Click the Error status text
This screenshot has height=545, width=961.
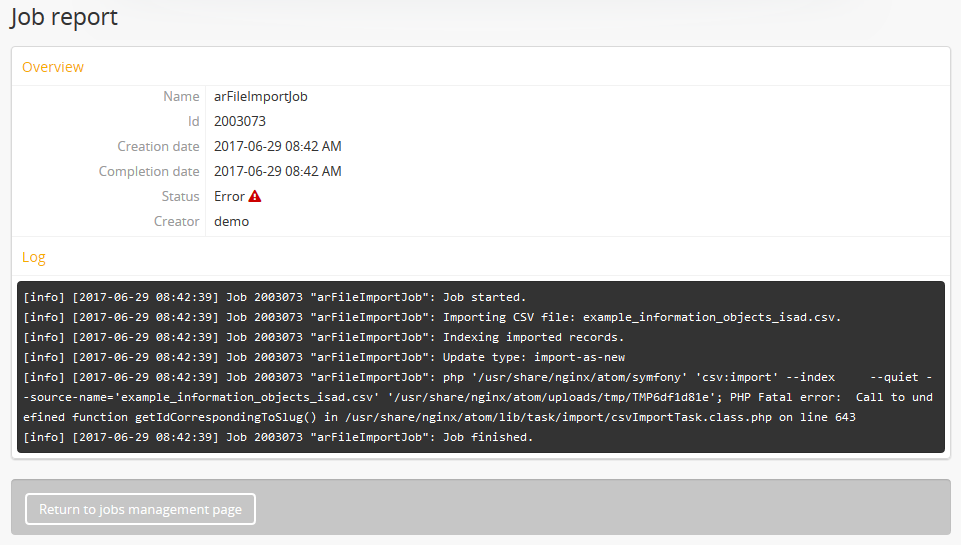click(x=229, y=197)
